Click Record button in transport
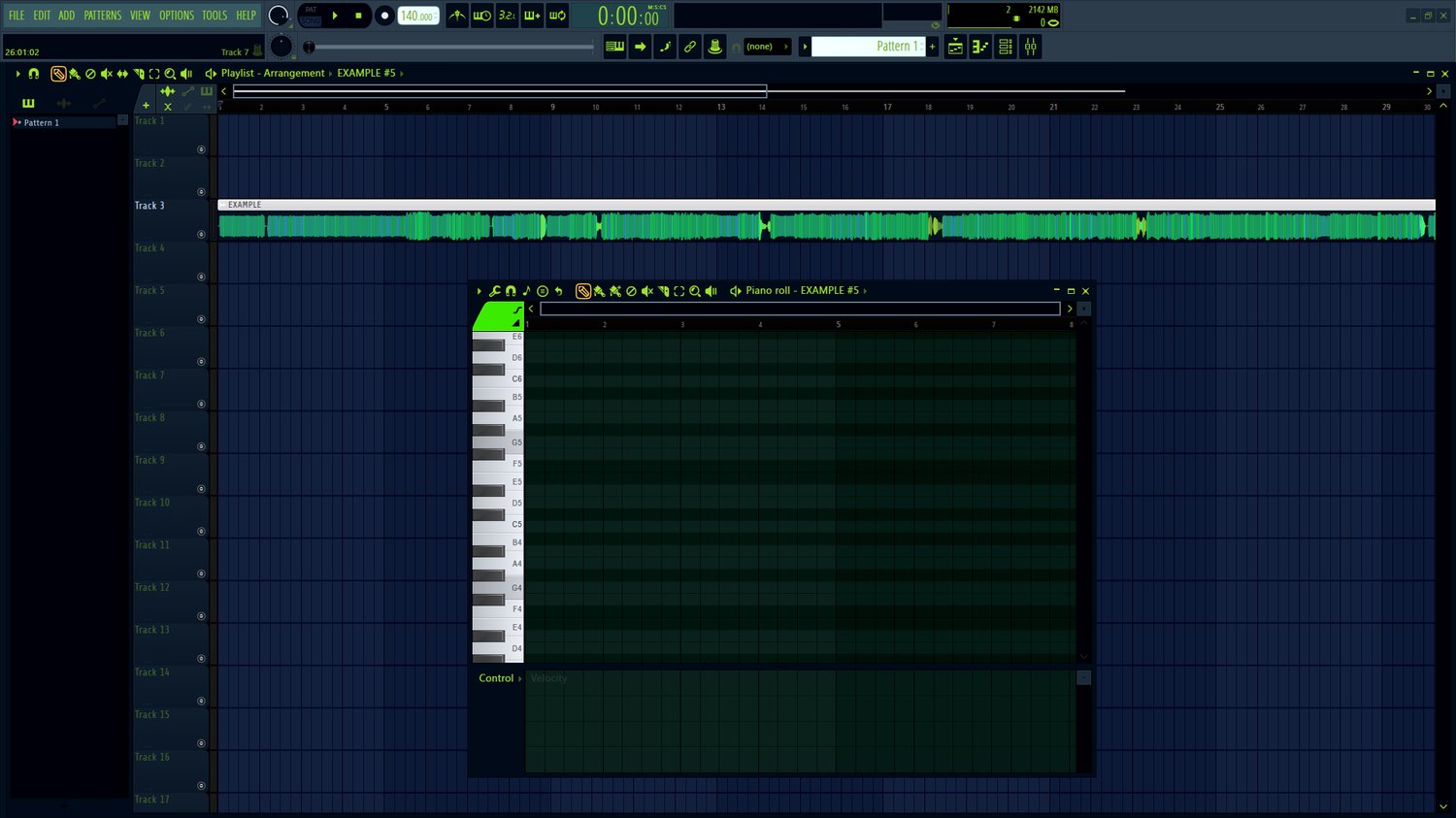1456x818 pixels. point(384,16)
